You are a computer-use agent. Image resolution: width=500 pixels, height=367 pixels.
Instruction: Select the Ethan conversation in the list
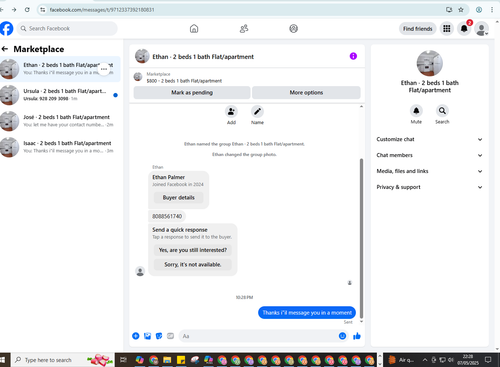(x=60, y=69)
